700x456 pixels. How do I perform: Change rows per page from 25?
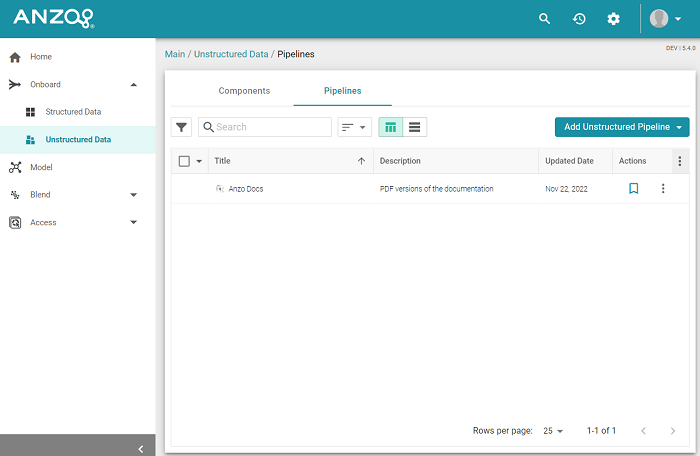click(x=553, y=431)
